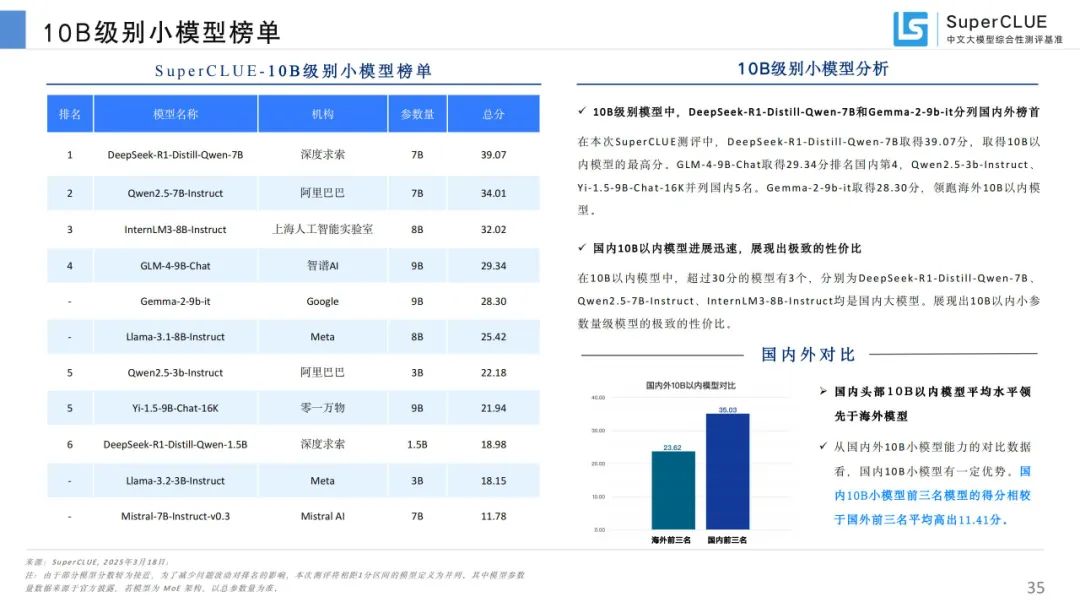1080x608 pixels.
Task: Click the 海外前三名 axis label
Action: pos(671,540)
